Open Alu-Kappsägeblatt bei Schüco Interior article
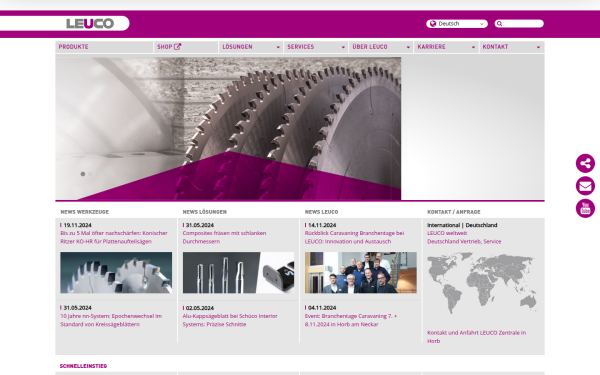Viewport: 600px width, 375px height. (230, 320)
